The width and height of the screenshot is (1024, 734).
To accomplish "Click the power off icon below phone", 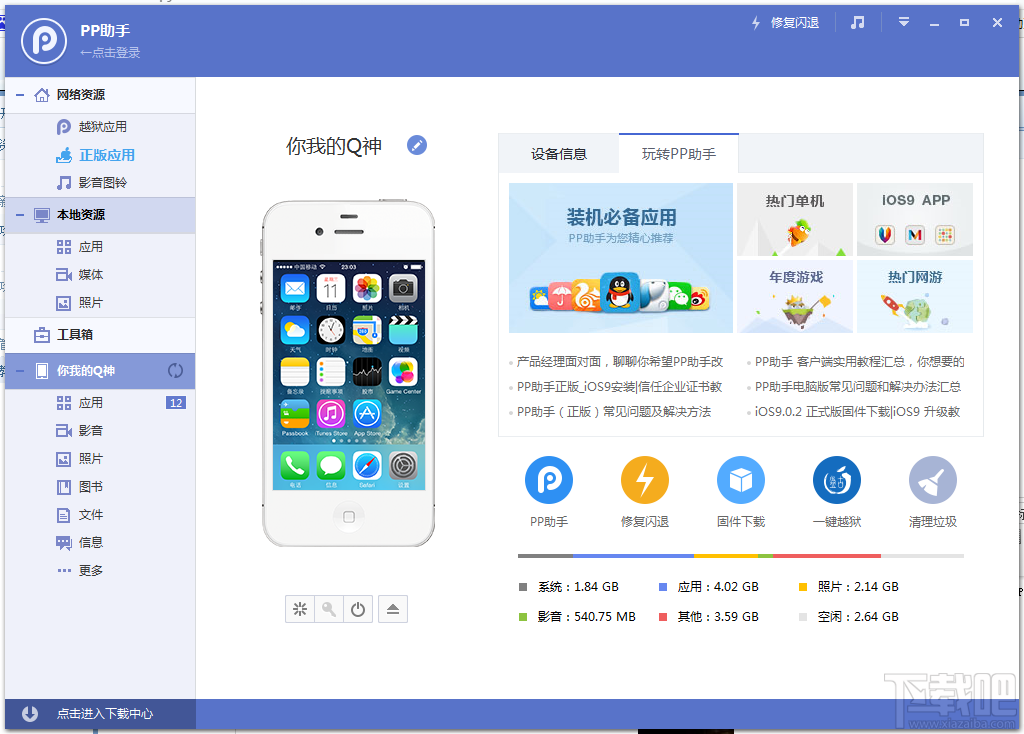I will 358,609.
